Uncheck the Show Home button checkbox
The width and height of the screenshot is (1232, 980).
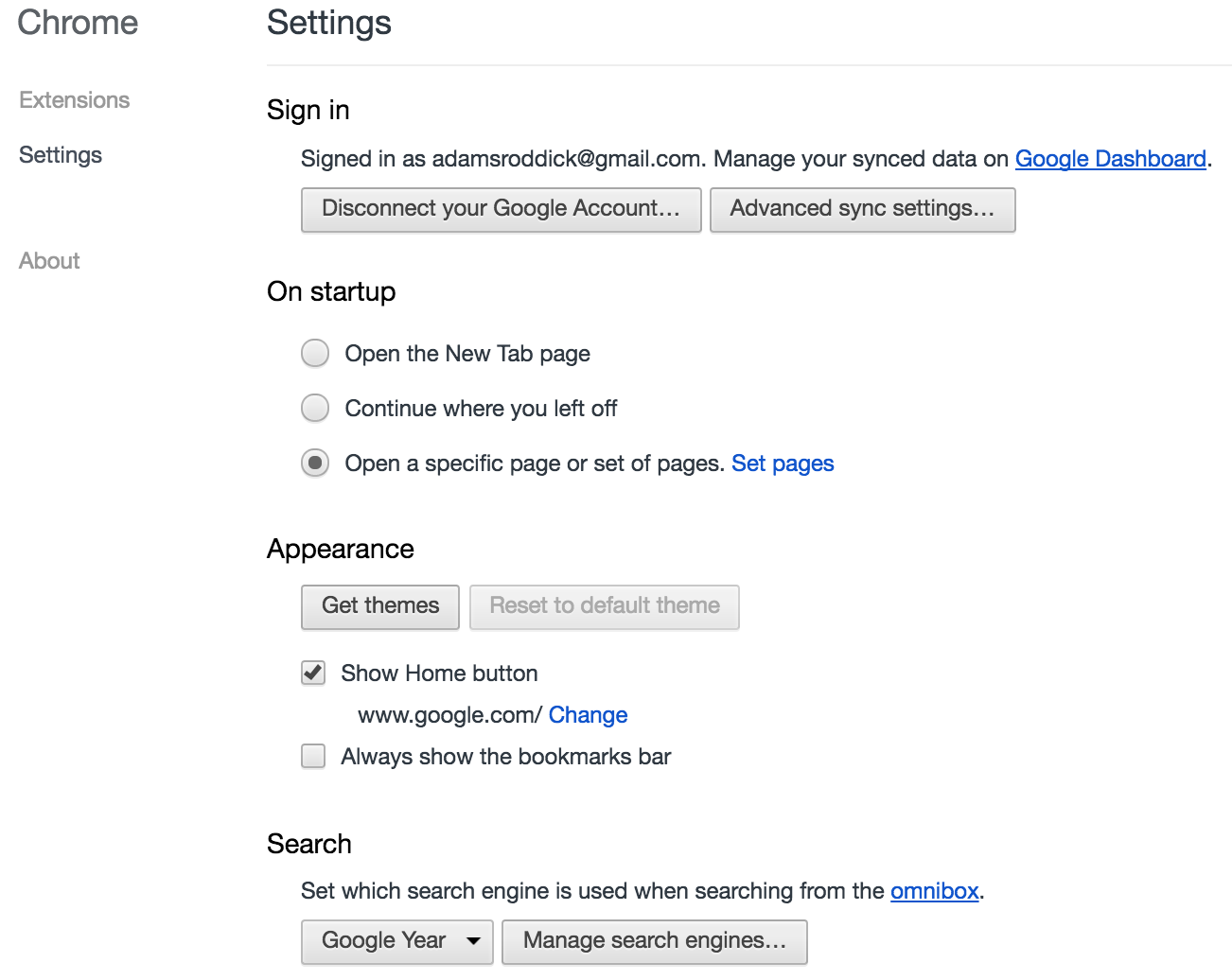[313, 674]
